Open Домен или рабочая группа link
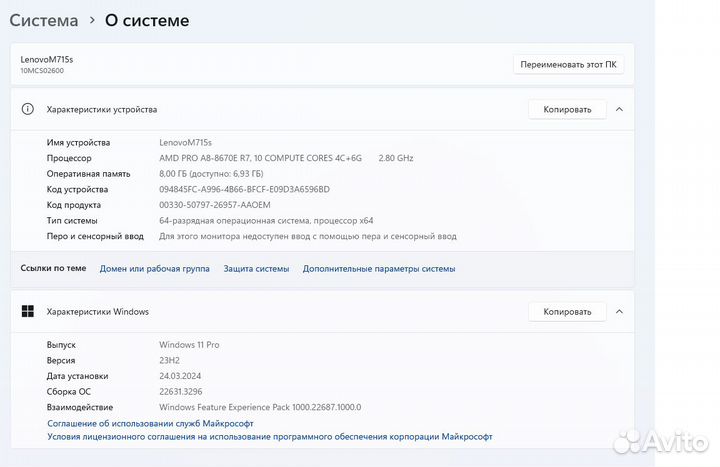Image resolution: width=720 pixels, height=467 pixels. pyautogui.click(x=155, y=269)
